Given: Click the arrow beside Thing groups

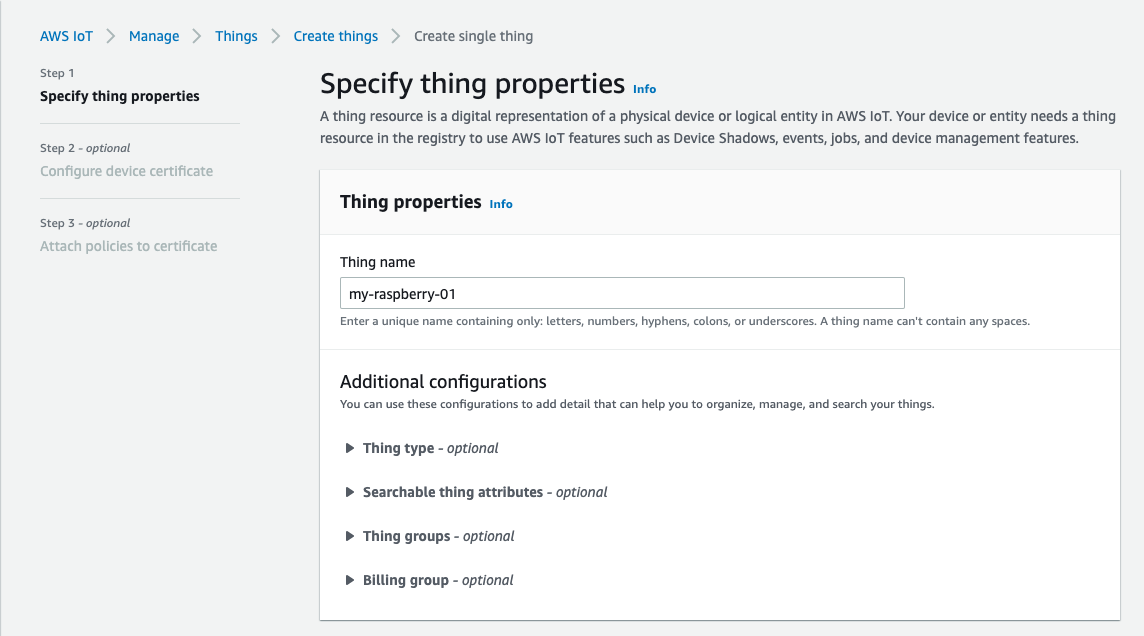Looking at the screenshot, I should pyautogui.click(x=350, y=536).
